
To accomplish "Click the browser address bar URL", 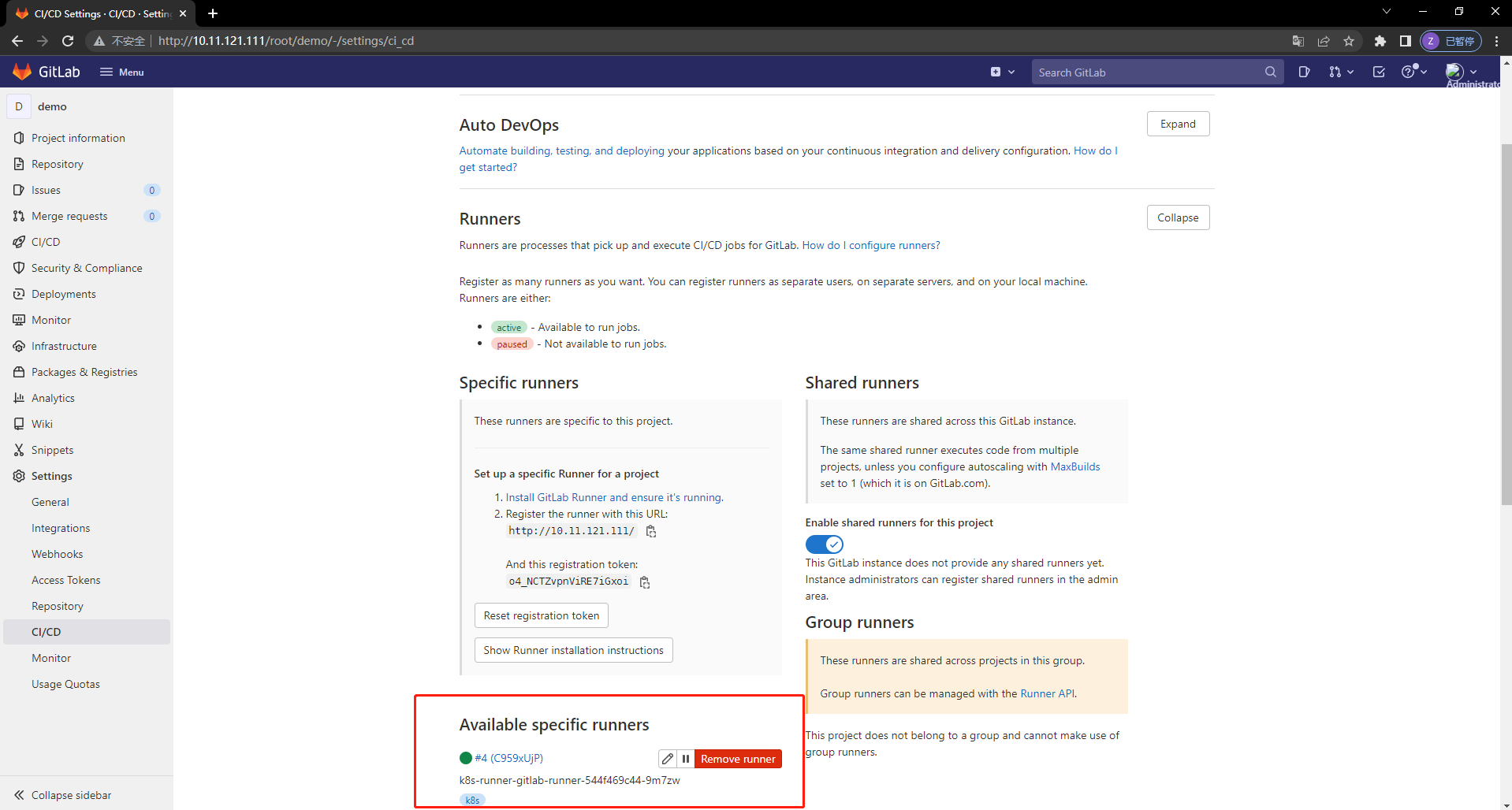I will pyautogui.click(x=286, y=41).
